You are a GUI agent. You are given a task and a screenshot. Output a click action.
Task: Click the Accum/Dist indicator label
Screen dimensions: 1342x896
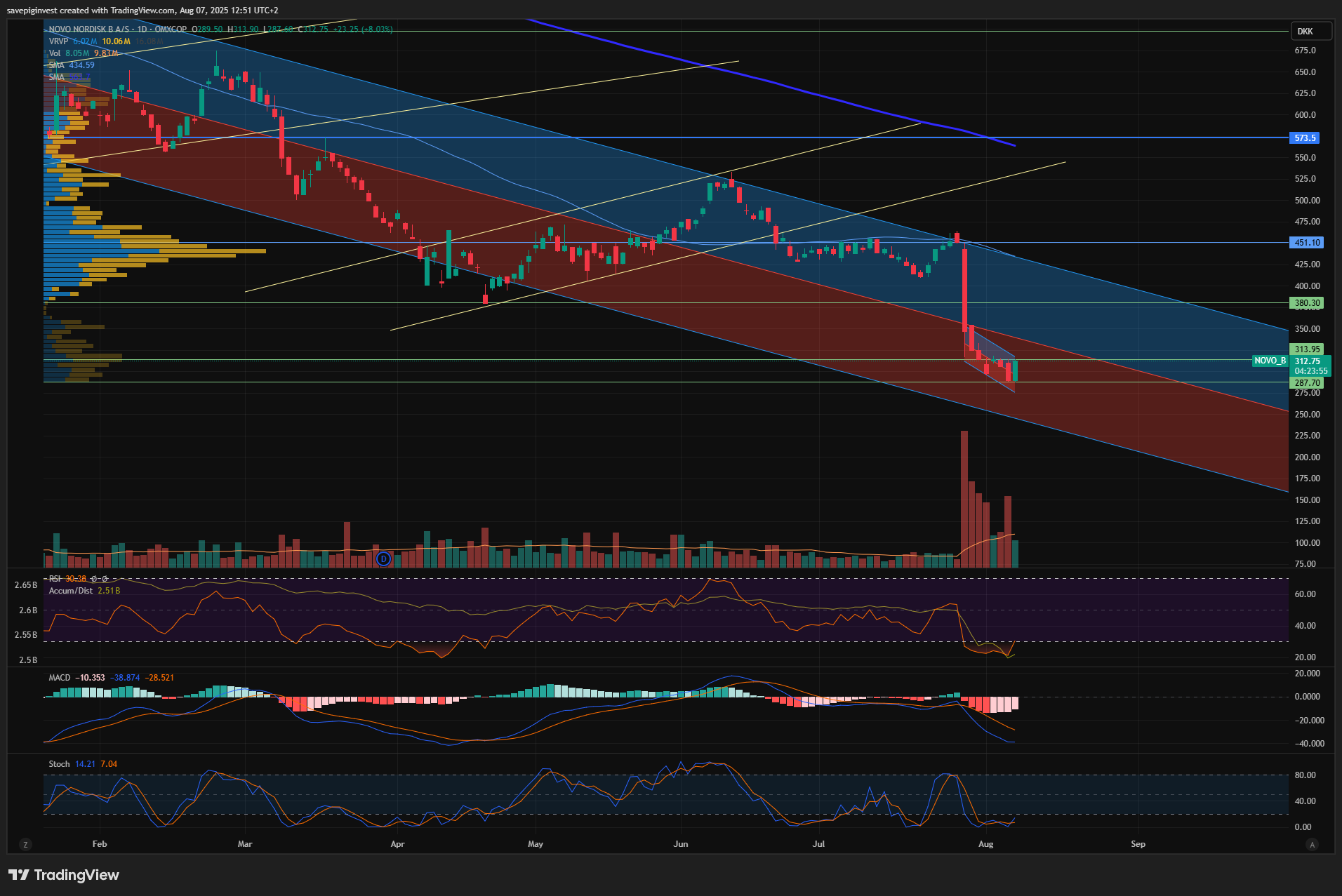(x=71, y=591)
